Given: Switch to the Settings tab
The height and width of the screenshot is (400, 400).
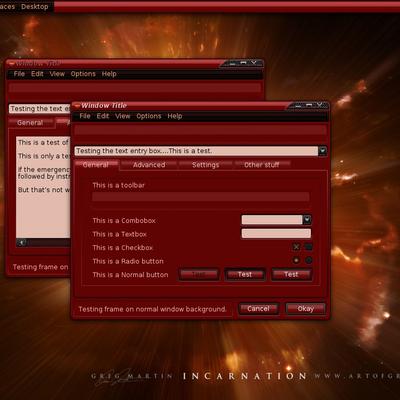Looking at the screenshot, I should pyautogui.click(x=205, y=165).
